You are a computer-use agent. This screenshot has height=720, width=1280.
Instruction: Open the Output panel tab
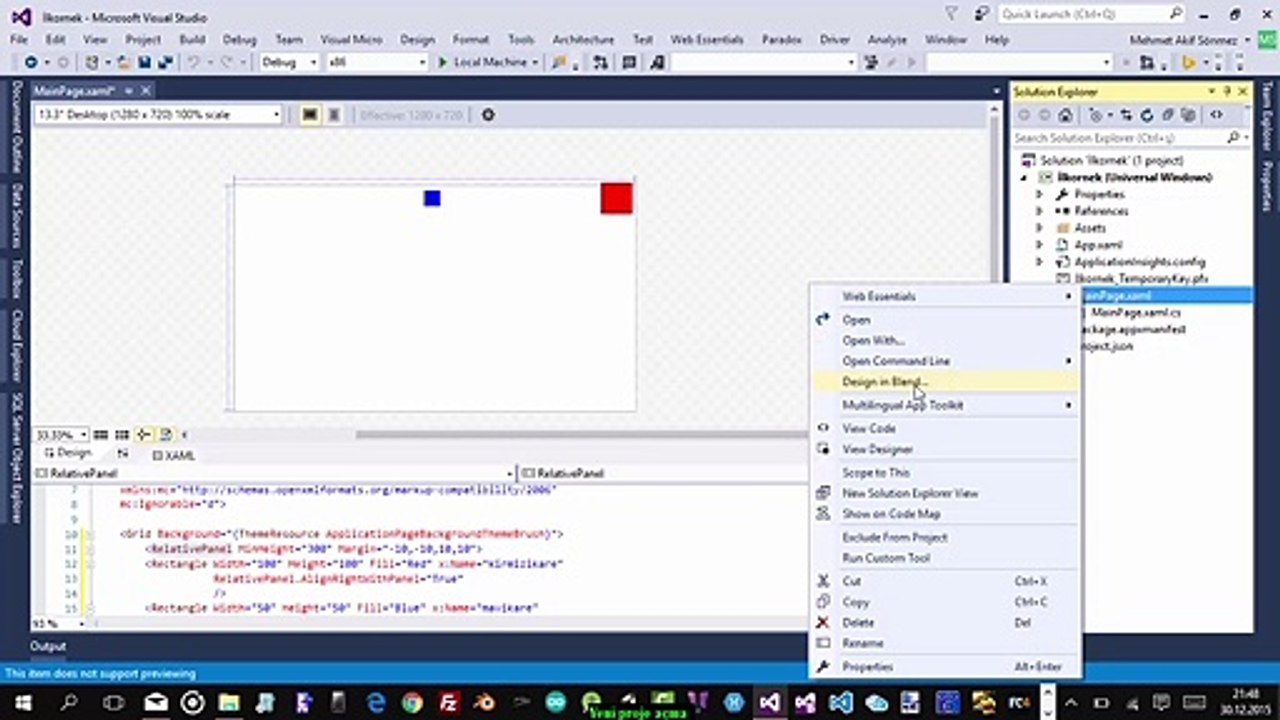(x=47, y=646)
